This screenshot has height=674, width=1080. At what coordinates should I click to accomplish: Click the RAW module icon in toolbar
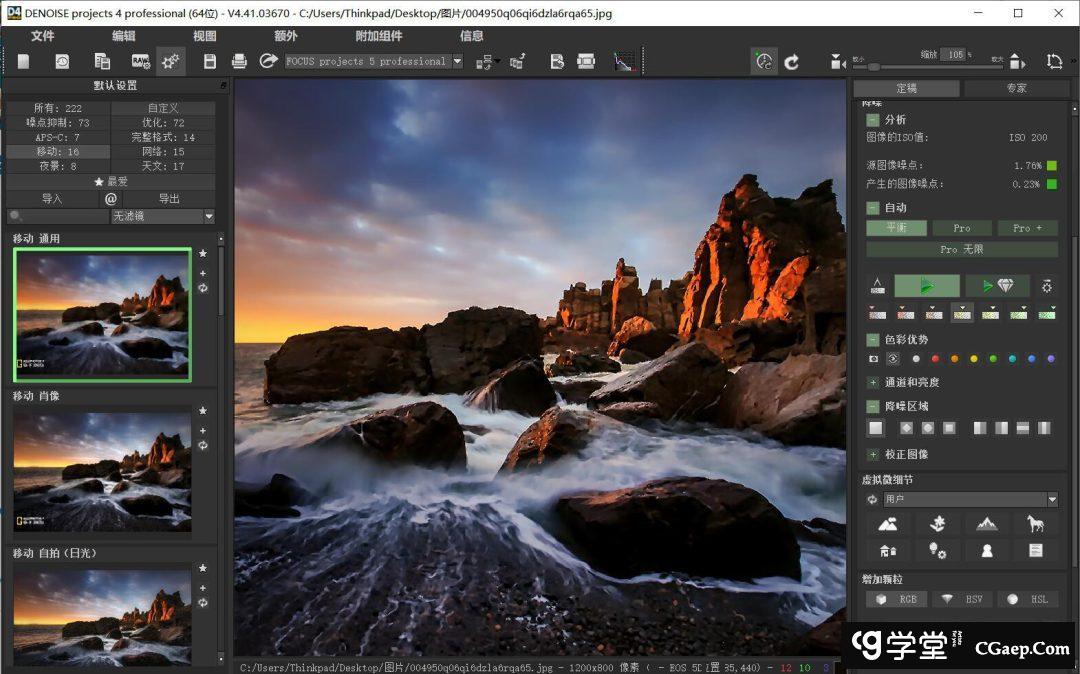[140, 62]
